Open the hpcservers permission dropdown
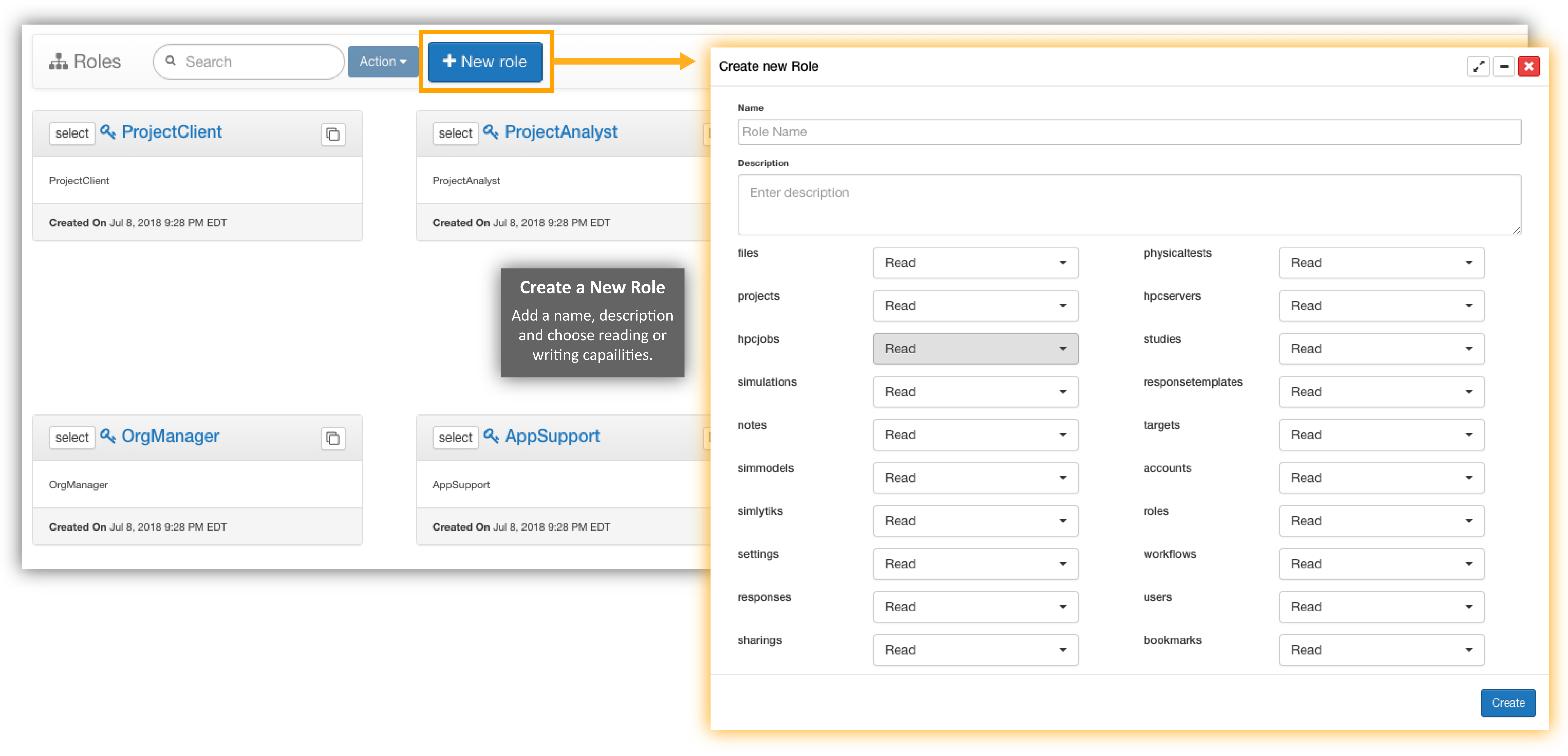This screenshot has height=756, width=1568. 1382,305
